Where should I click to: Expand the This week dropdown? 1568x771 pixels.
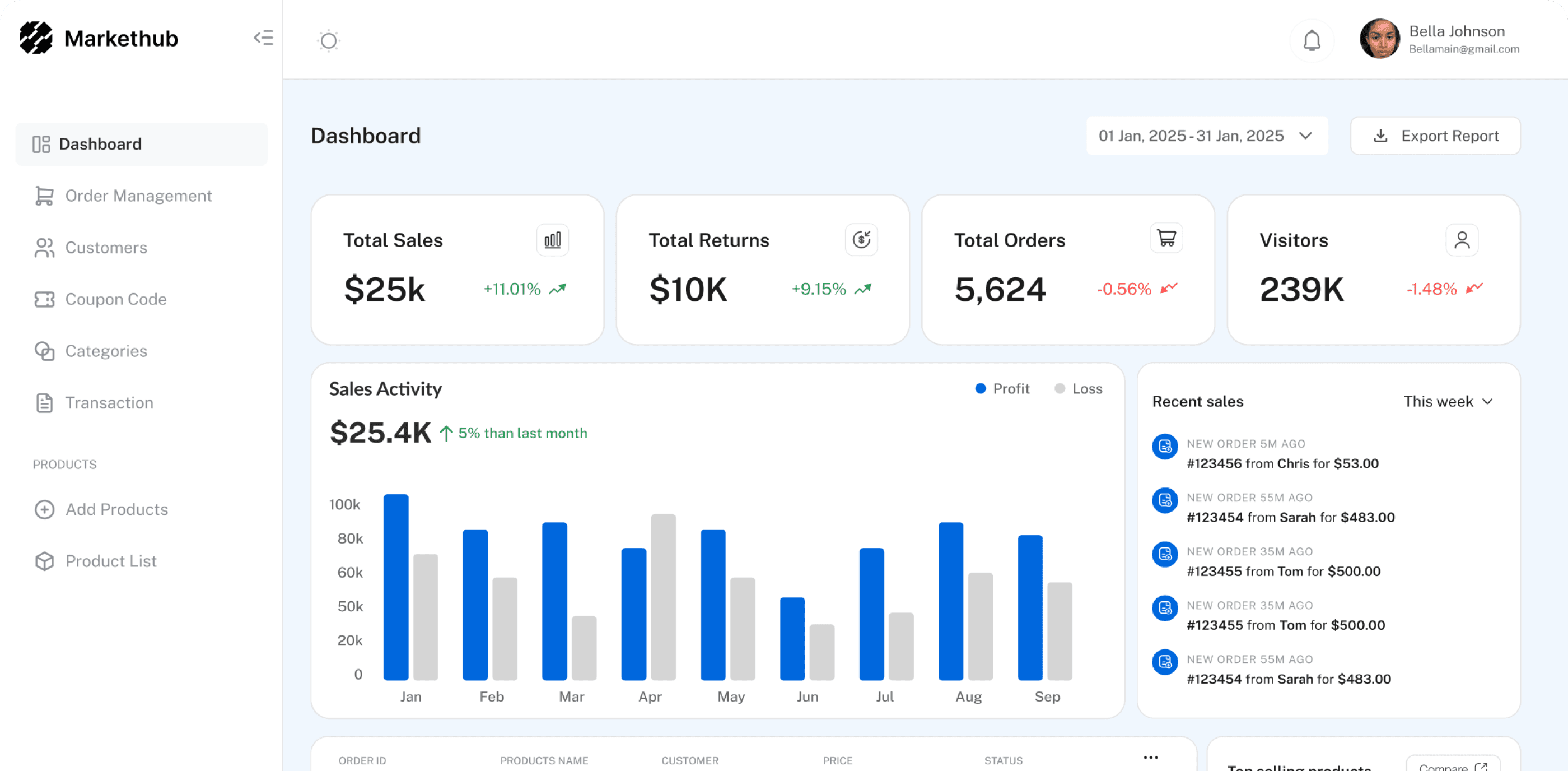(1448, 401)
